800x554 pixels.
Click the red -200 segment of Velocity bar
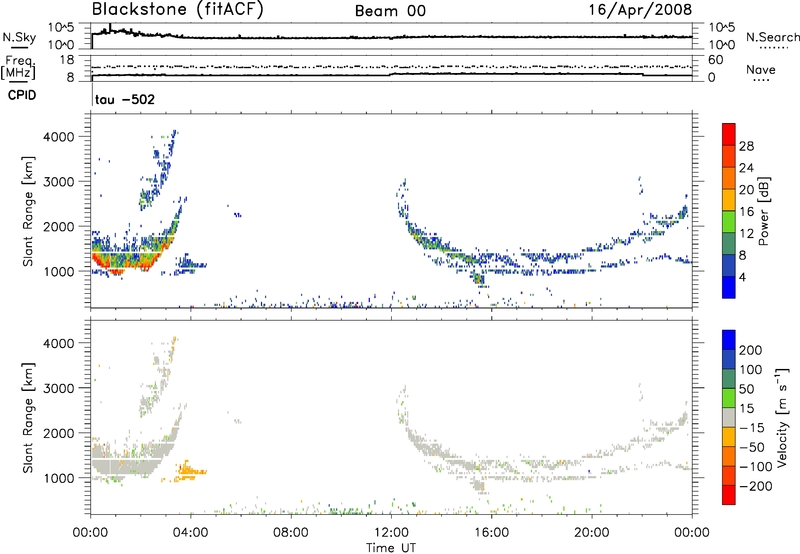(x=729, y=495)
